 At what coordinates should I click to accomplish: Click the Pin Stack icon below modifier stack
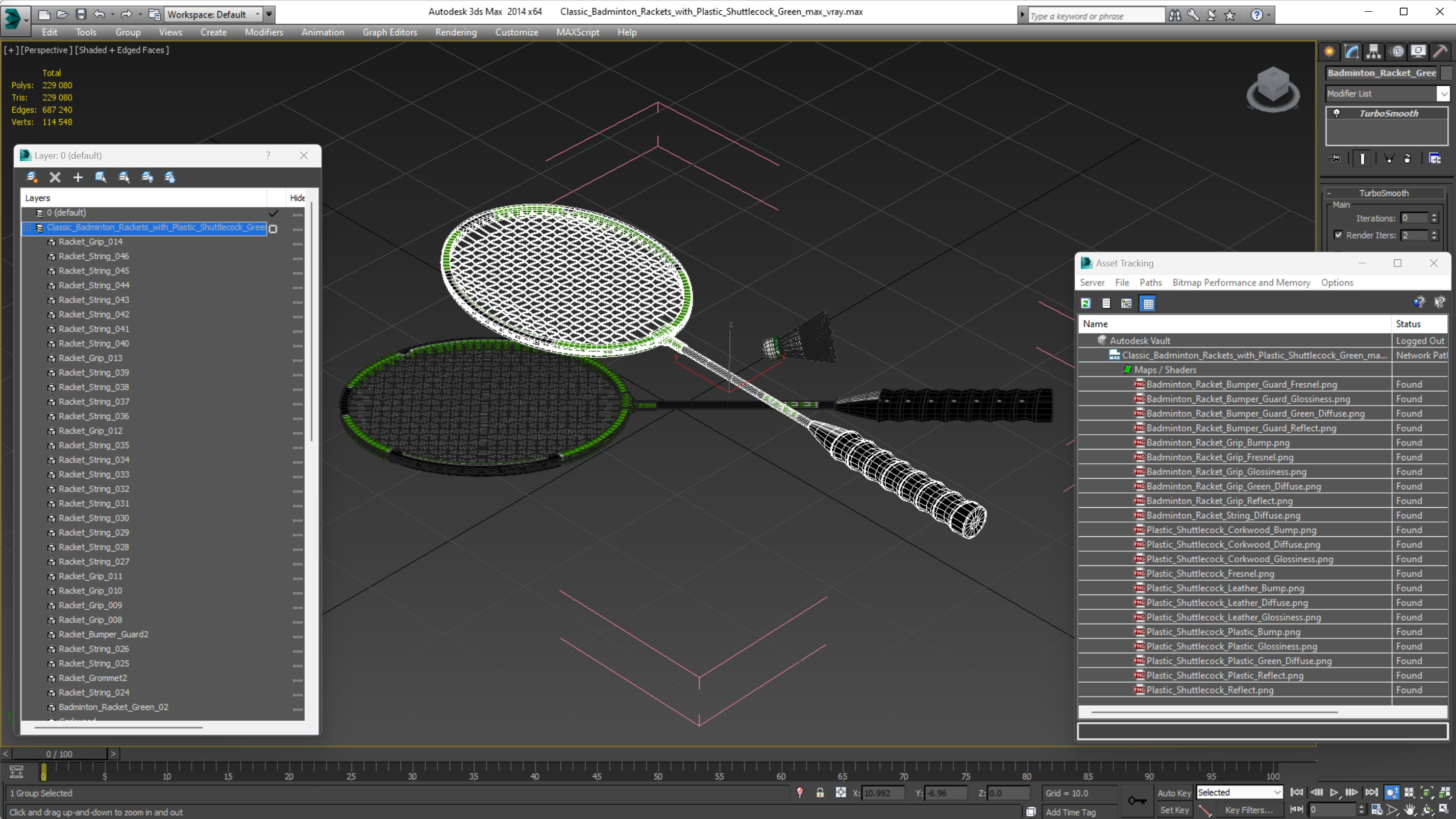(x=1335, y=158)
